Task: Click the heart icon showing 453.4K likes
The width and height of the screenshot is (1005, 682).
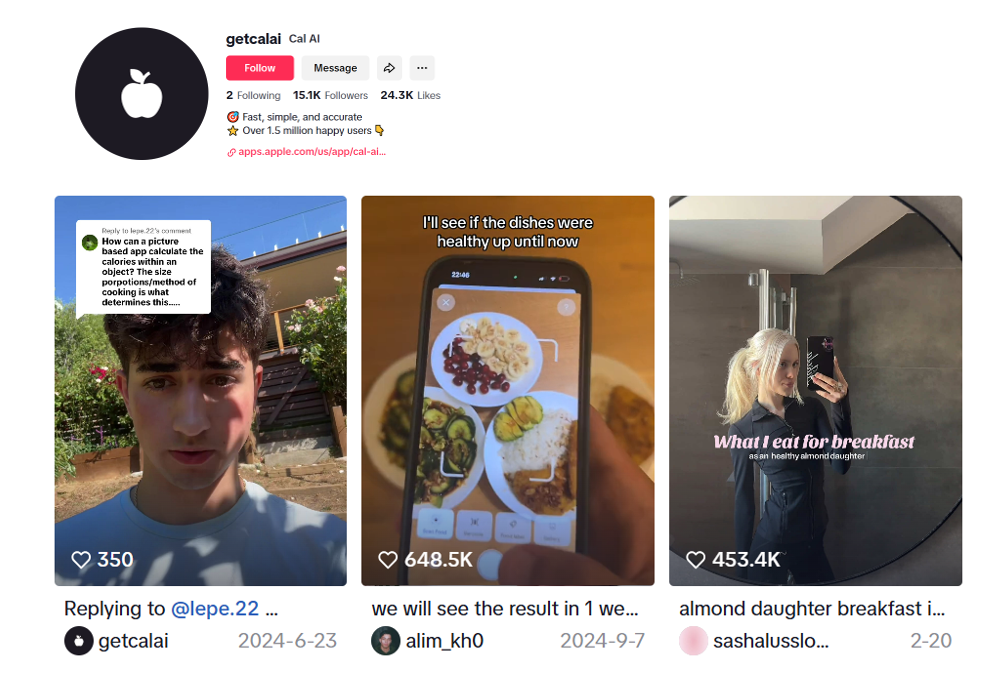Action: (695, 560)
